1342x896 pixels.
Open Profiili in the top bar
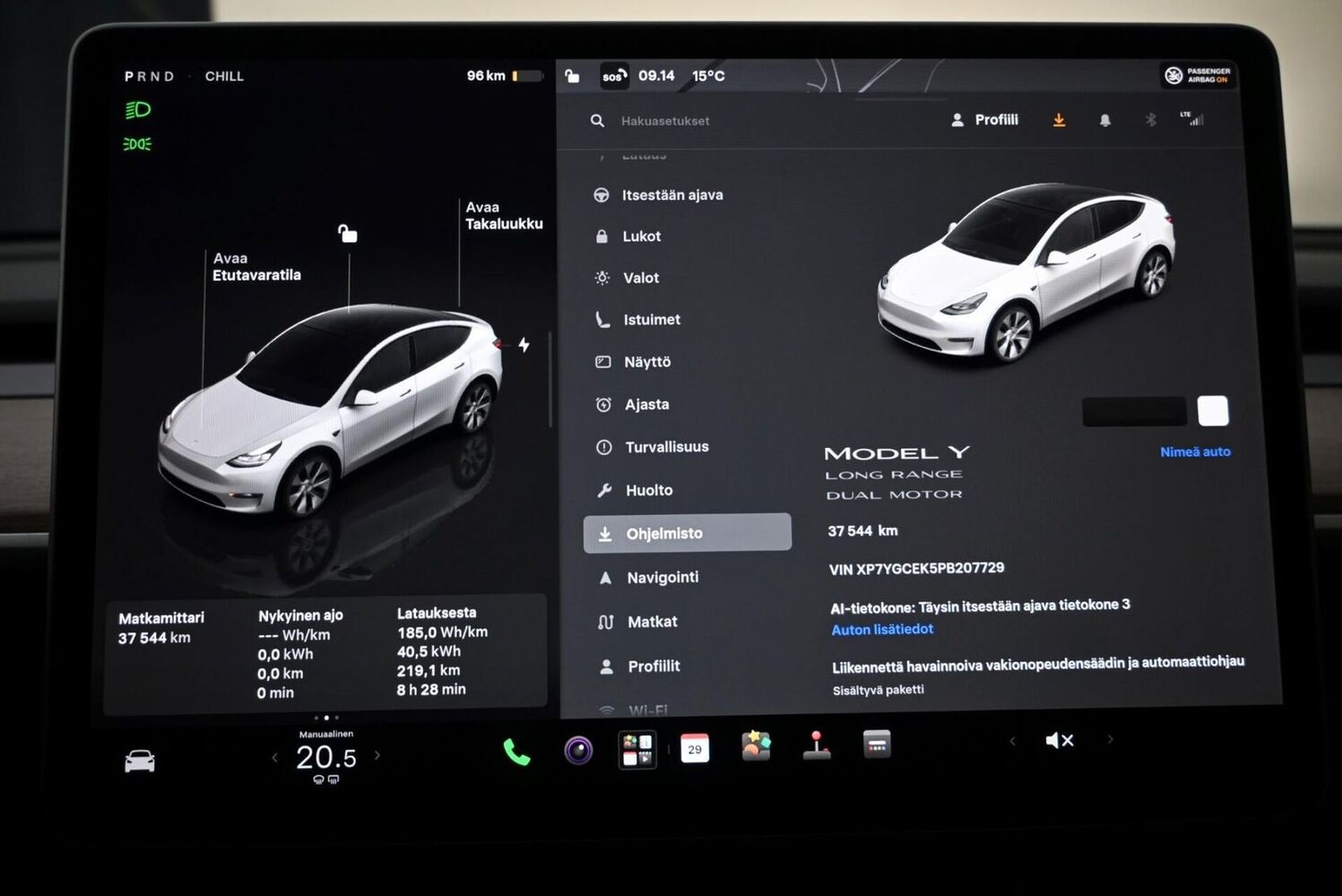(x=984, y=119)
